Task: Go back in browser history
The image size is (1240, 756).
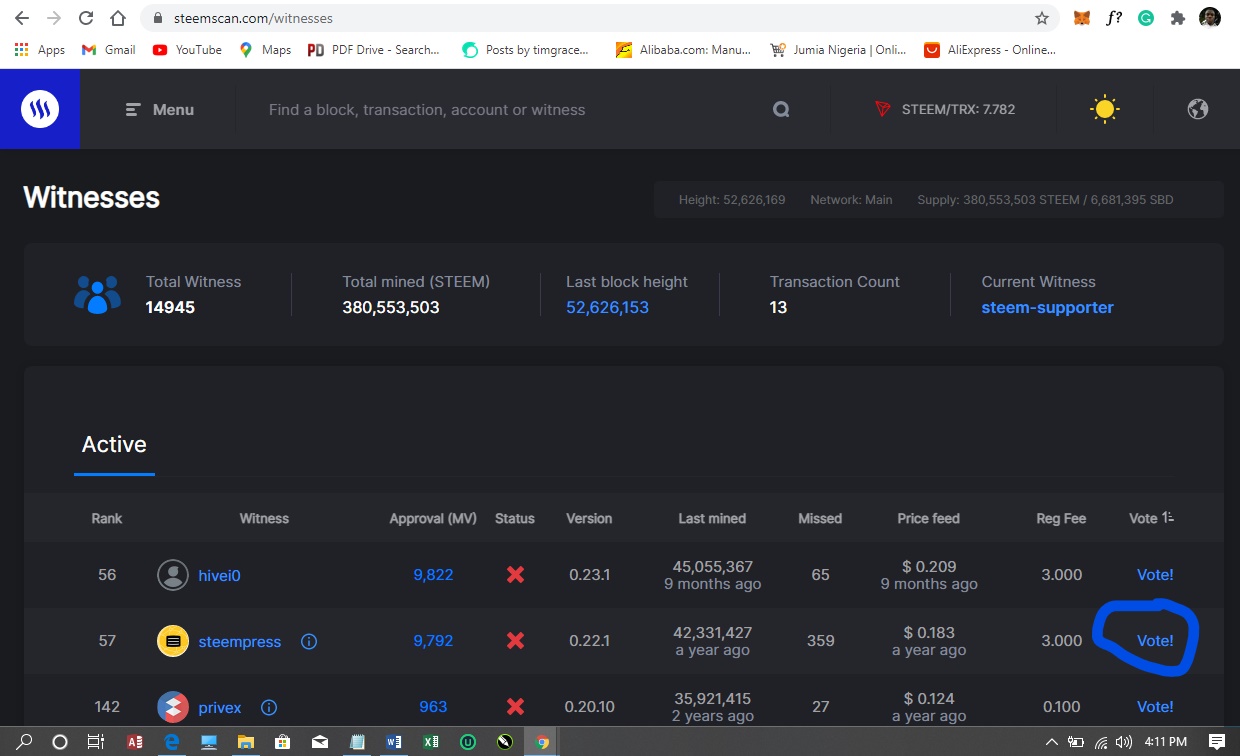Action: click(22, 18)
